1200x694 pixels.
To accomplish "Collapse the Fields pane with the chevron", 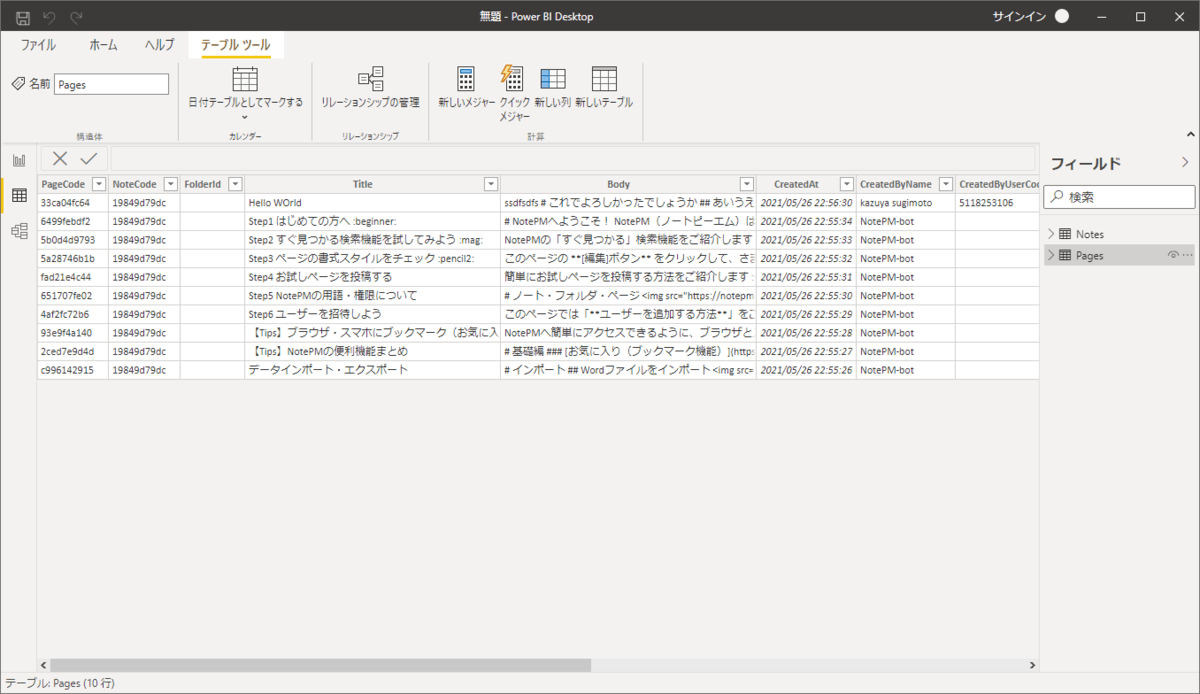I will point(1185,162).
